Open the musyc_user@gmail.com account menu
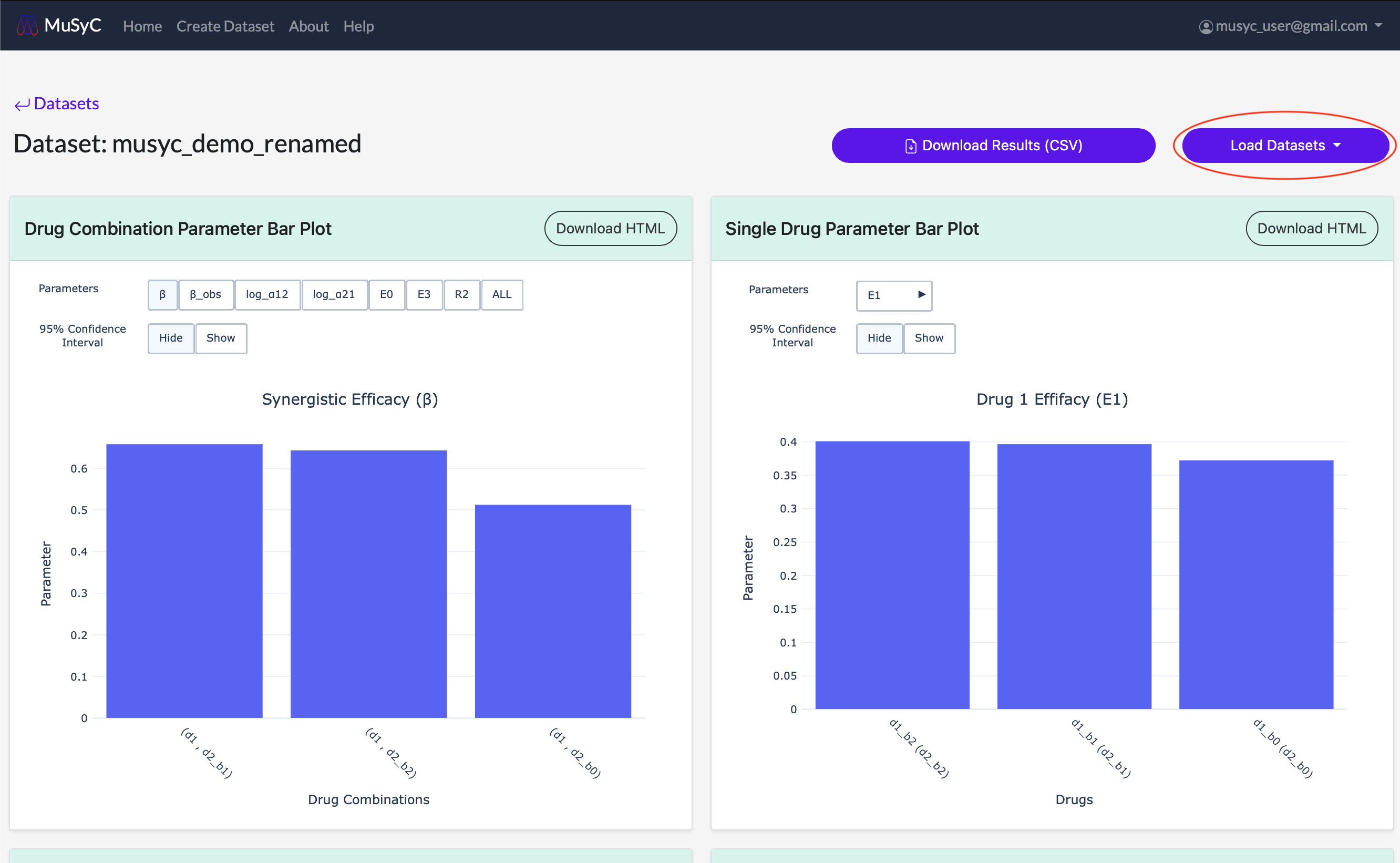 [x=1290, y=26]
